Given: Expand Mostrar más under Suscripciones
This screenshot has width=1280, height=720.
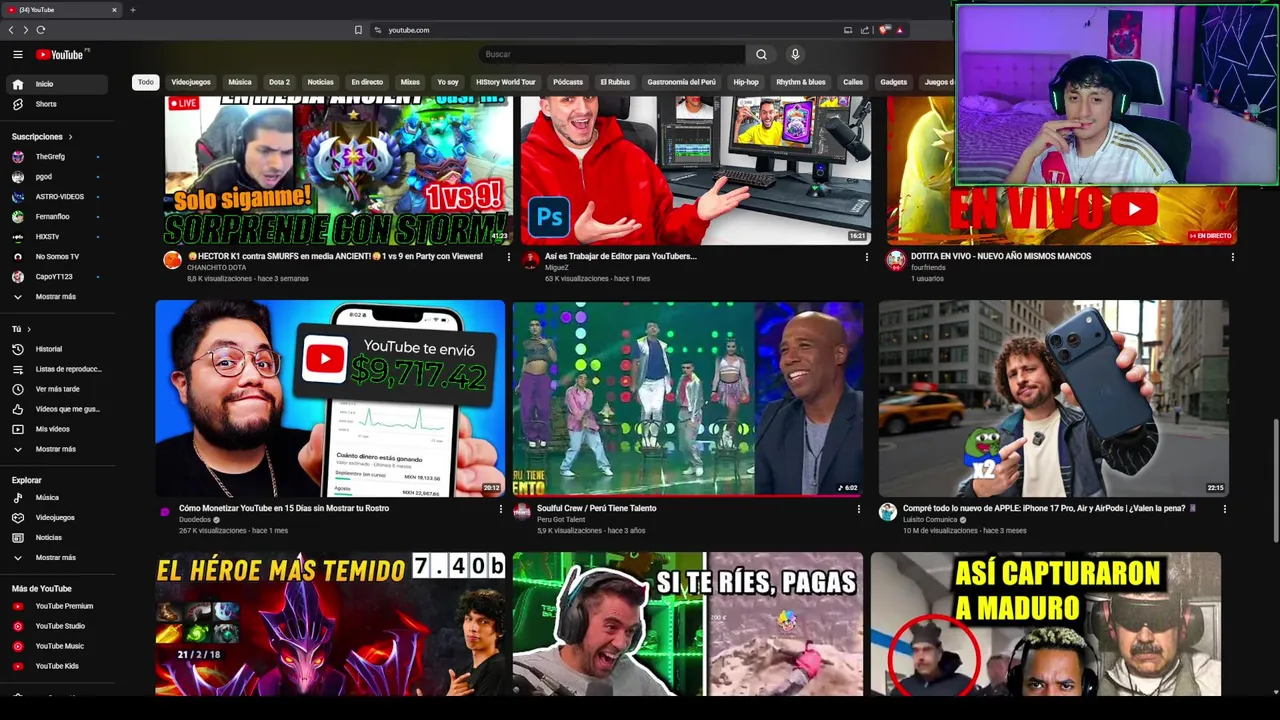Looking at the screenshot, I should [x=58, y=296].
